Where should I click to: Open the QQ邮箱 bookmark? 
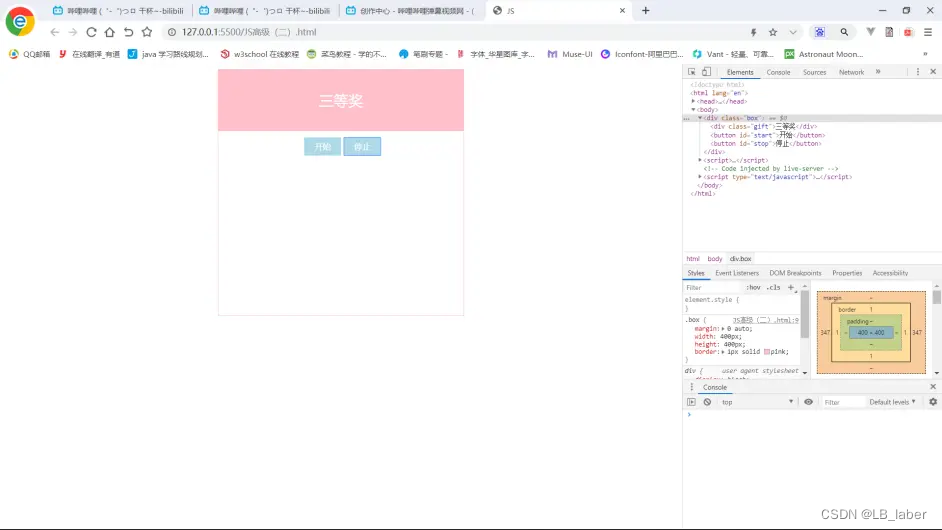[29, 54]
